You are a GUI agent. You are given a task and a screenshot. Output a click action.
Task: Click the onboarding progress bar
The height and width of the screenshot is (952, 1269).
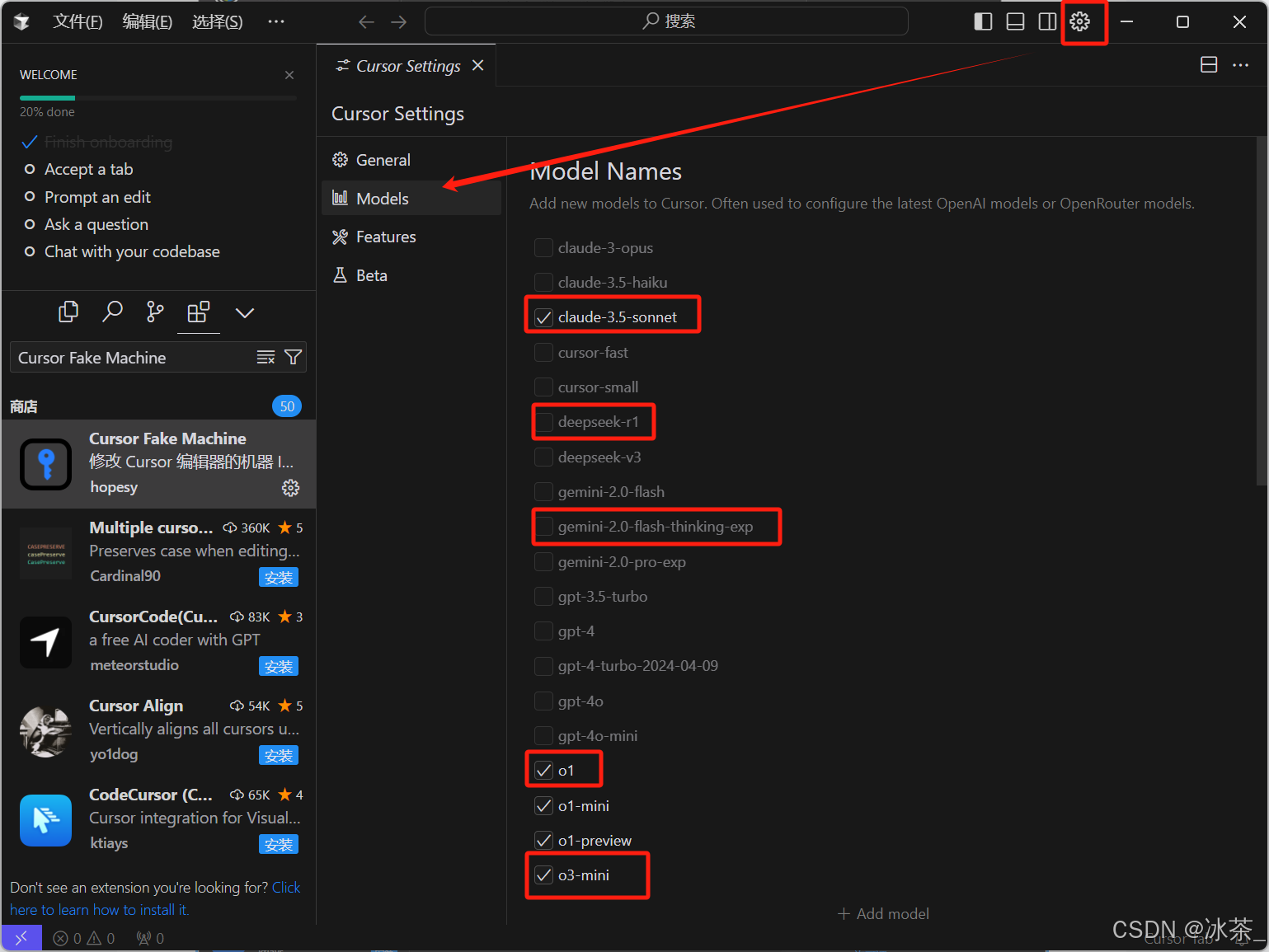158,98
